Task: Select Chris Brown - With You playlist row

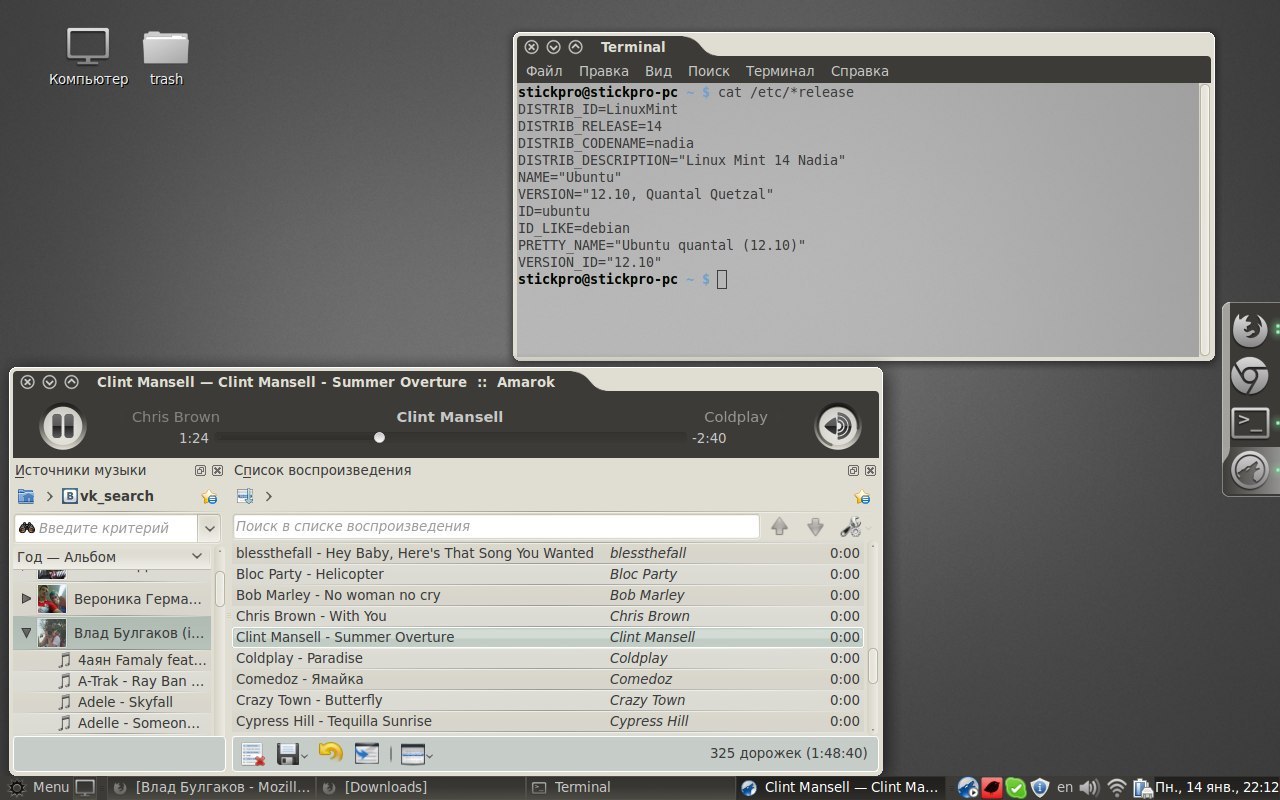Action: [x=548, y=616]
